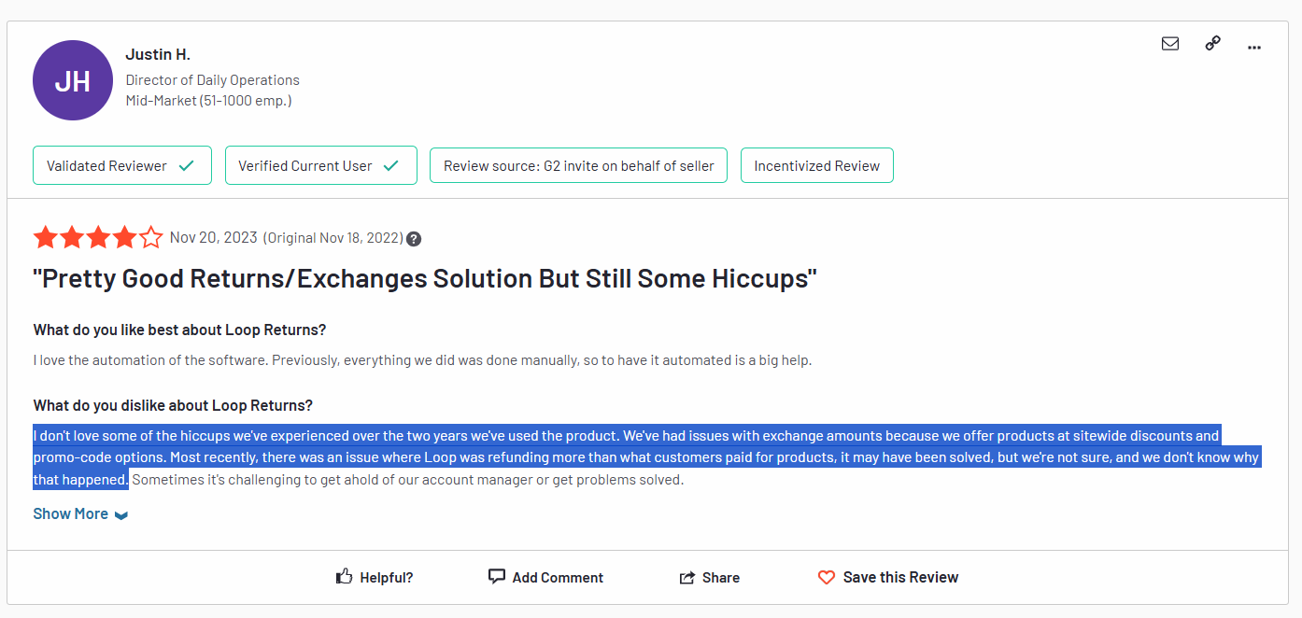
Task: Open Justin H. reviewer name
Action: point(158,54)
